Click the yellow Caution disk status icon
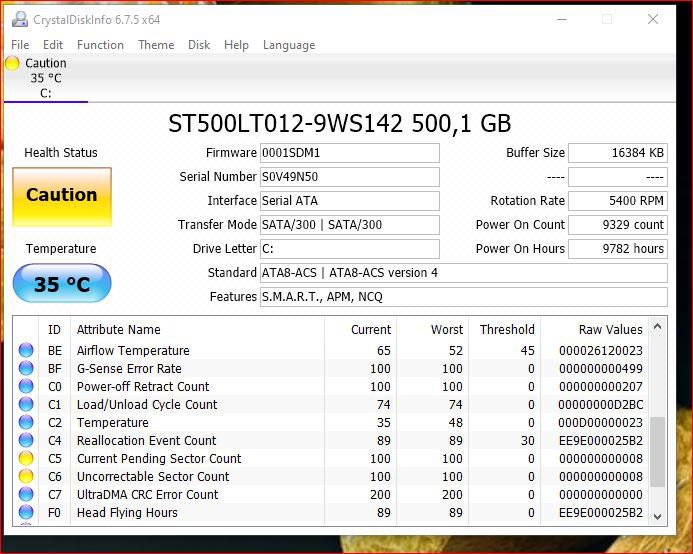 (12, 63)
